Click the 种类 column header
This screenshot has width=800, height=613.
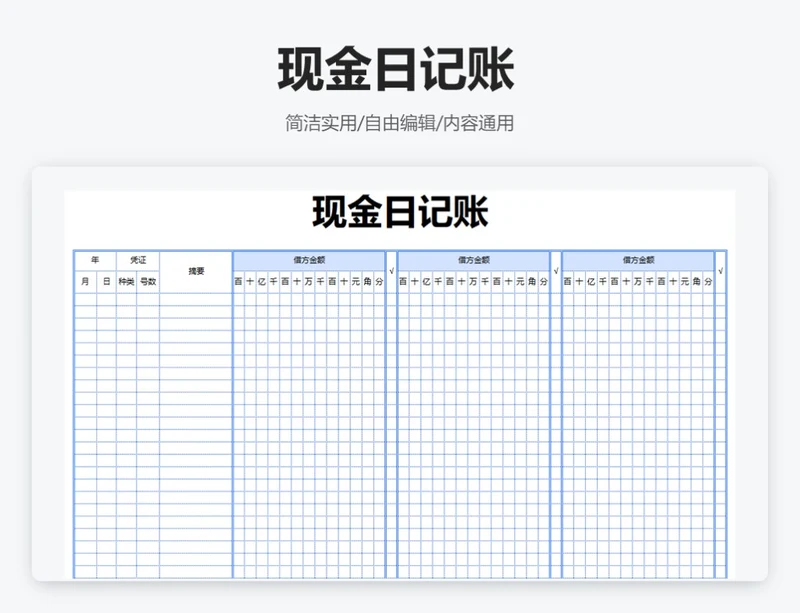pyautogui.click(x=127, y=282)
